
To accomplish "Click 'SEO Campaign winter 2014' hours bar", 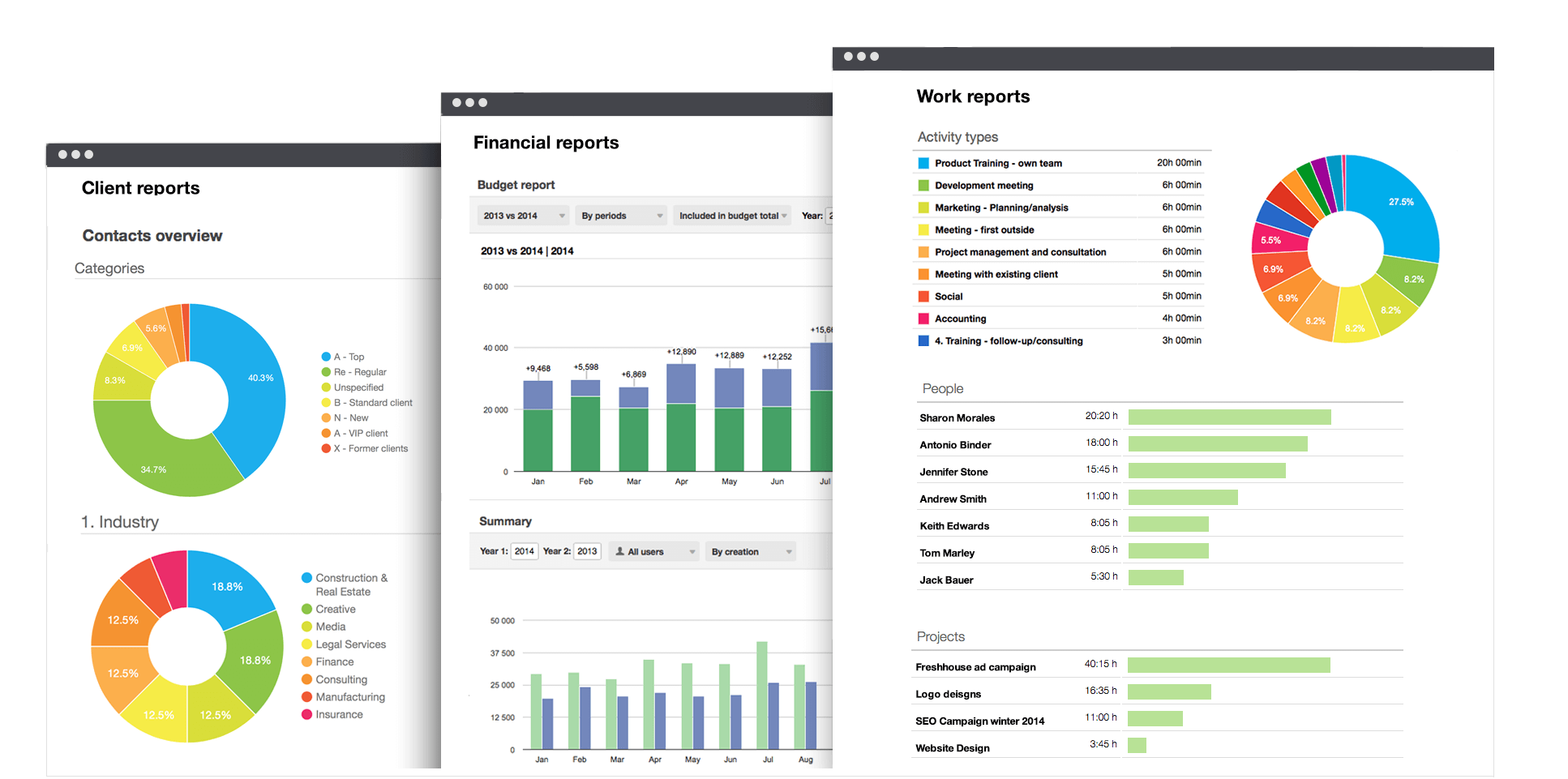I will pyautogui.click(x=1155, y=719).
